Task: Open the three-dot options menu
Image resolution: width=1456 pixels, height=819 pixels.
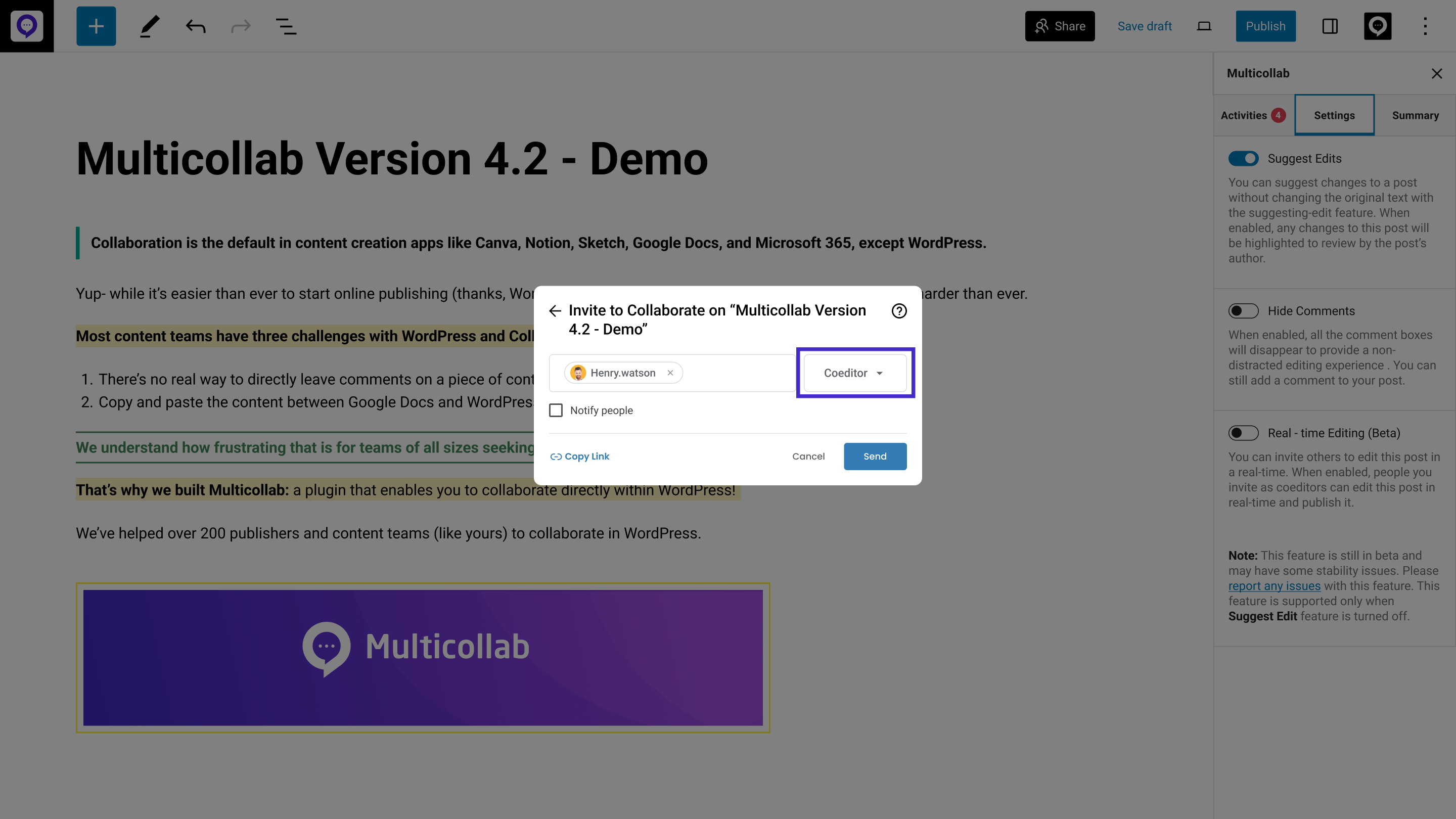Action: [1425, 26]
